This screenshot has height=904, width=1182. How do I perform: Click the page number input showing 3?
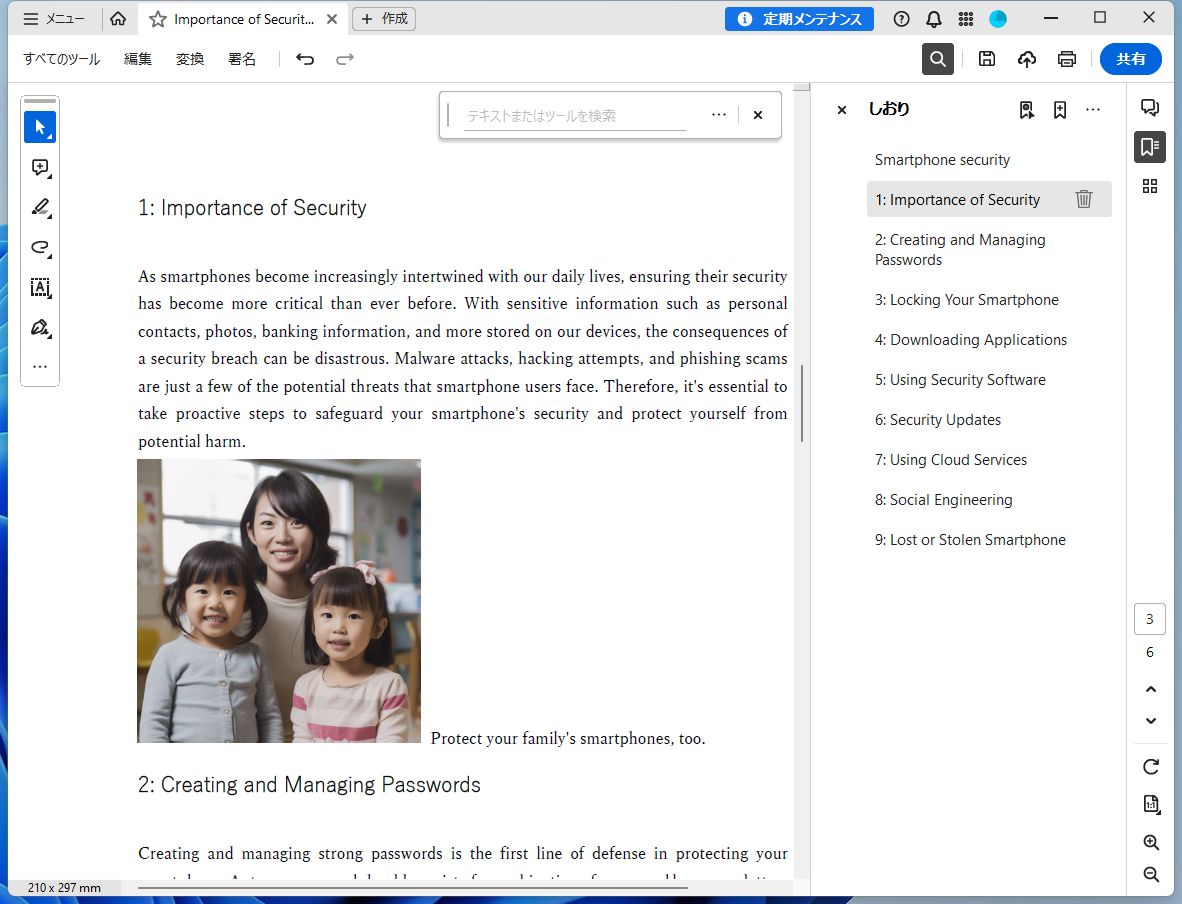pos(1149,619)
